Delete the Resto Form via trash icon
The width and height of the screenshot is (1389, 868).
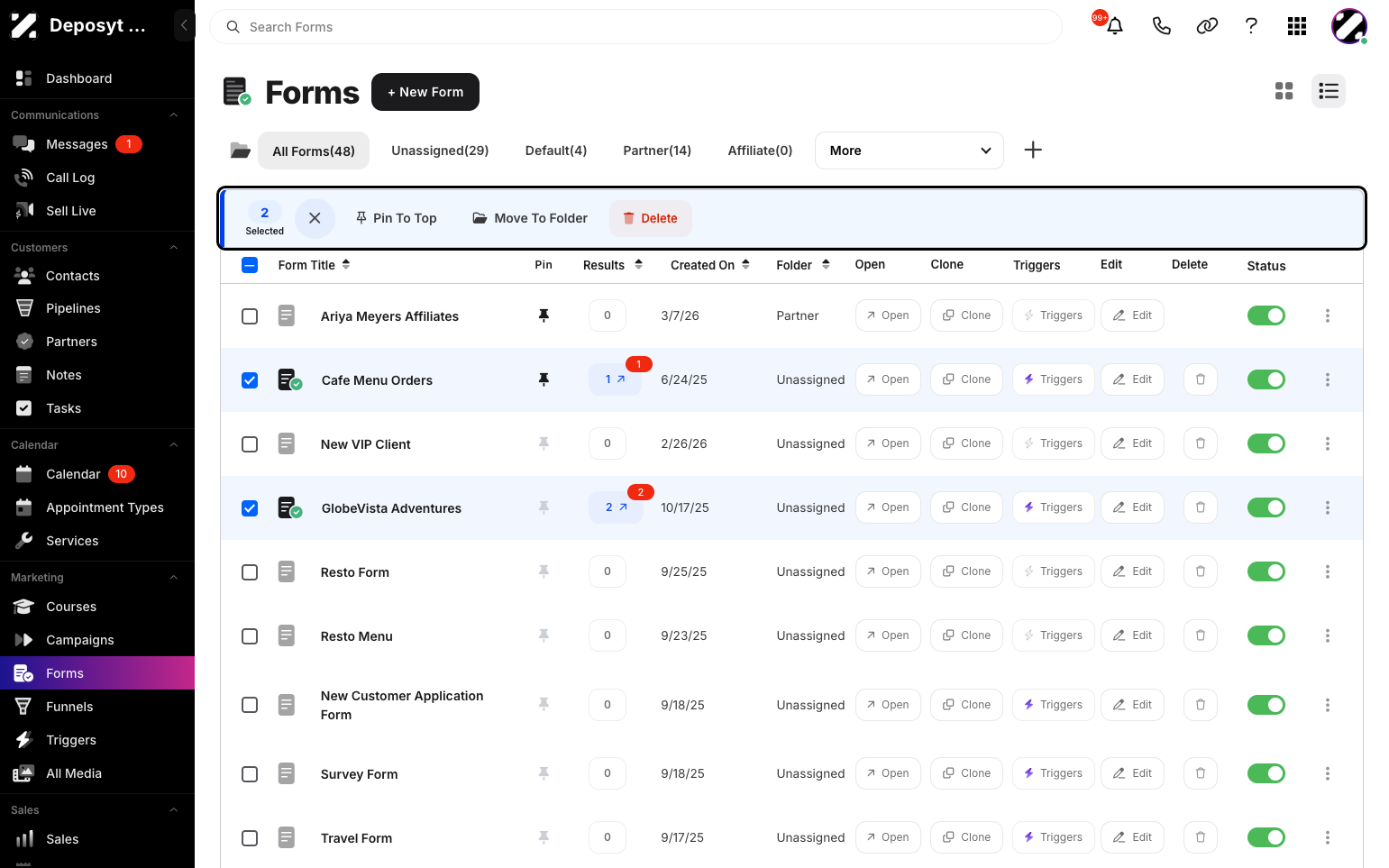[x=1201, y=571]
